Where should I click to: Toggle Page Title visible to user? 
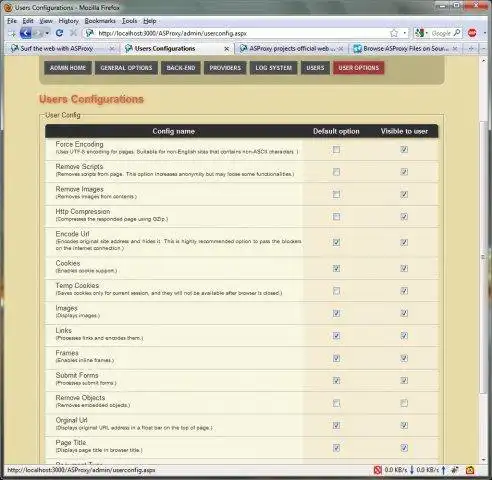click(x=404, y=448)
